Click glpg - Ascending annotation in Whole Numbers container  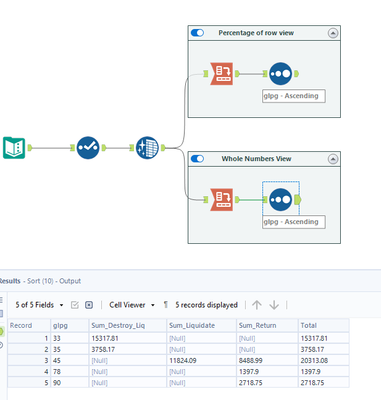click(x=294, y=222)
